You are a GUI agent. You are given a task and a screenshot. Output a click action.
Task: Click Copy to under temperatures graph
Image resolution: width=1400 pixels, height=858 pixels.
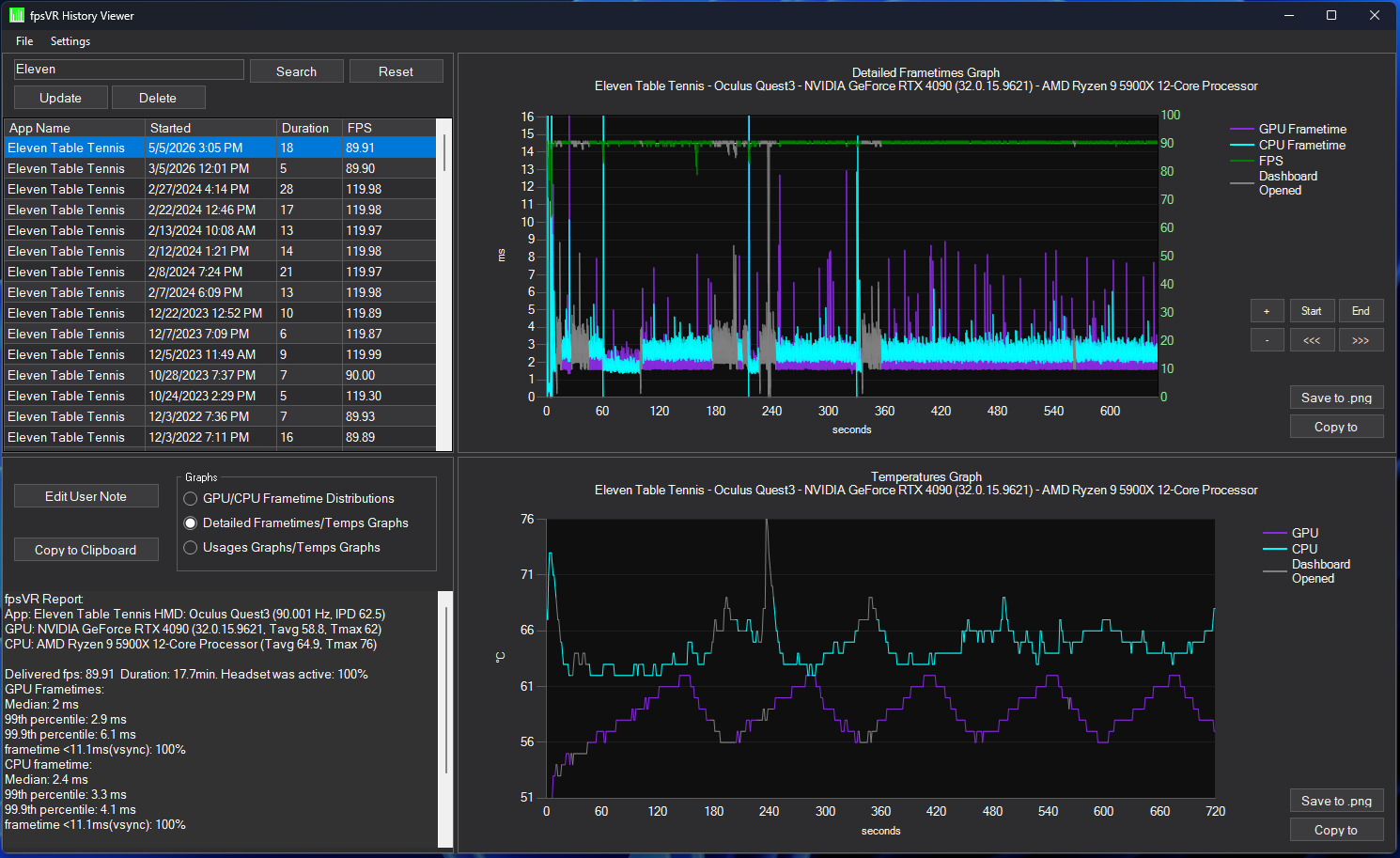point(1336,830)
